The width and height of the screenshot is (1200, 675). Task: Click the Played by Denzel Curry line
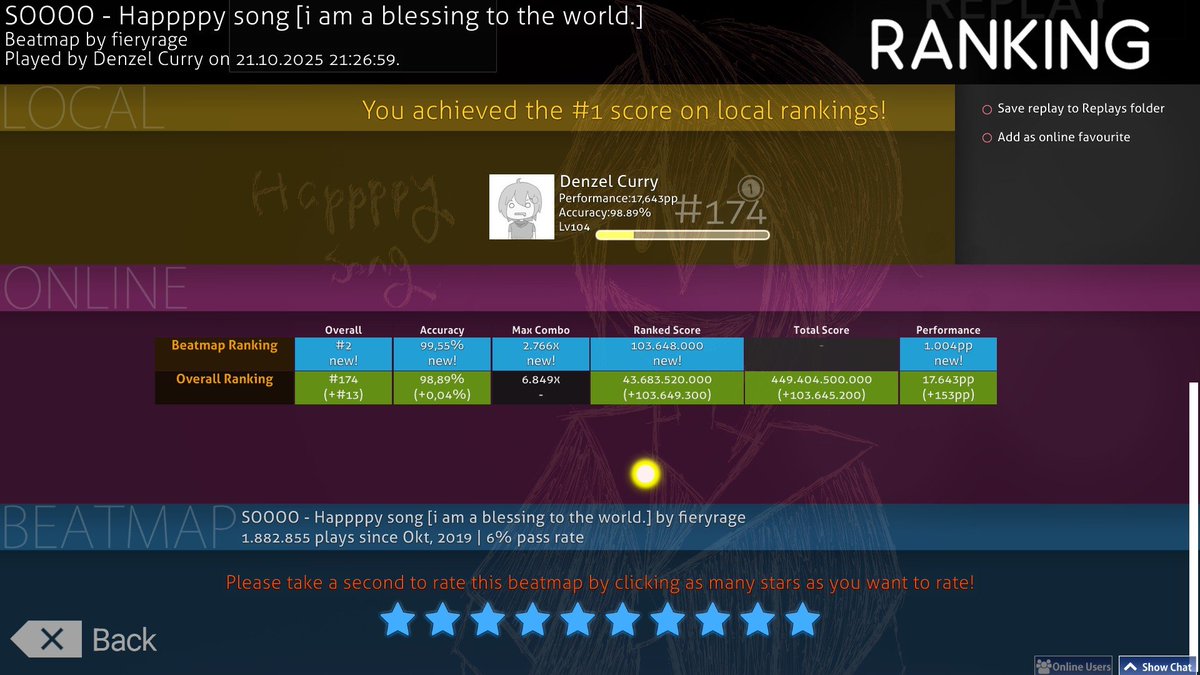[x=203, y=59]
